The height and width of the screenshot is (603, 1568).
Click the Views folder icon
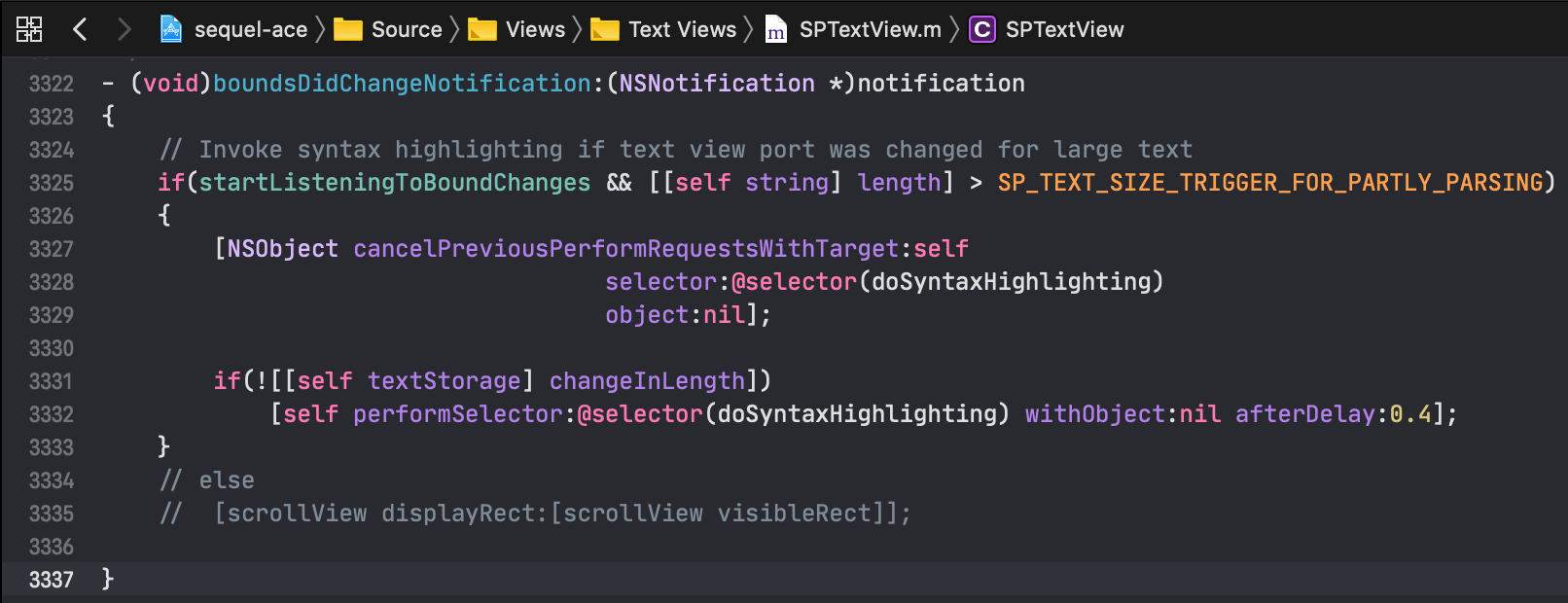(x=482, y=30)
